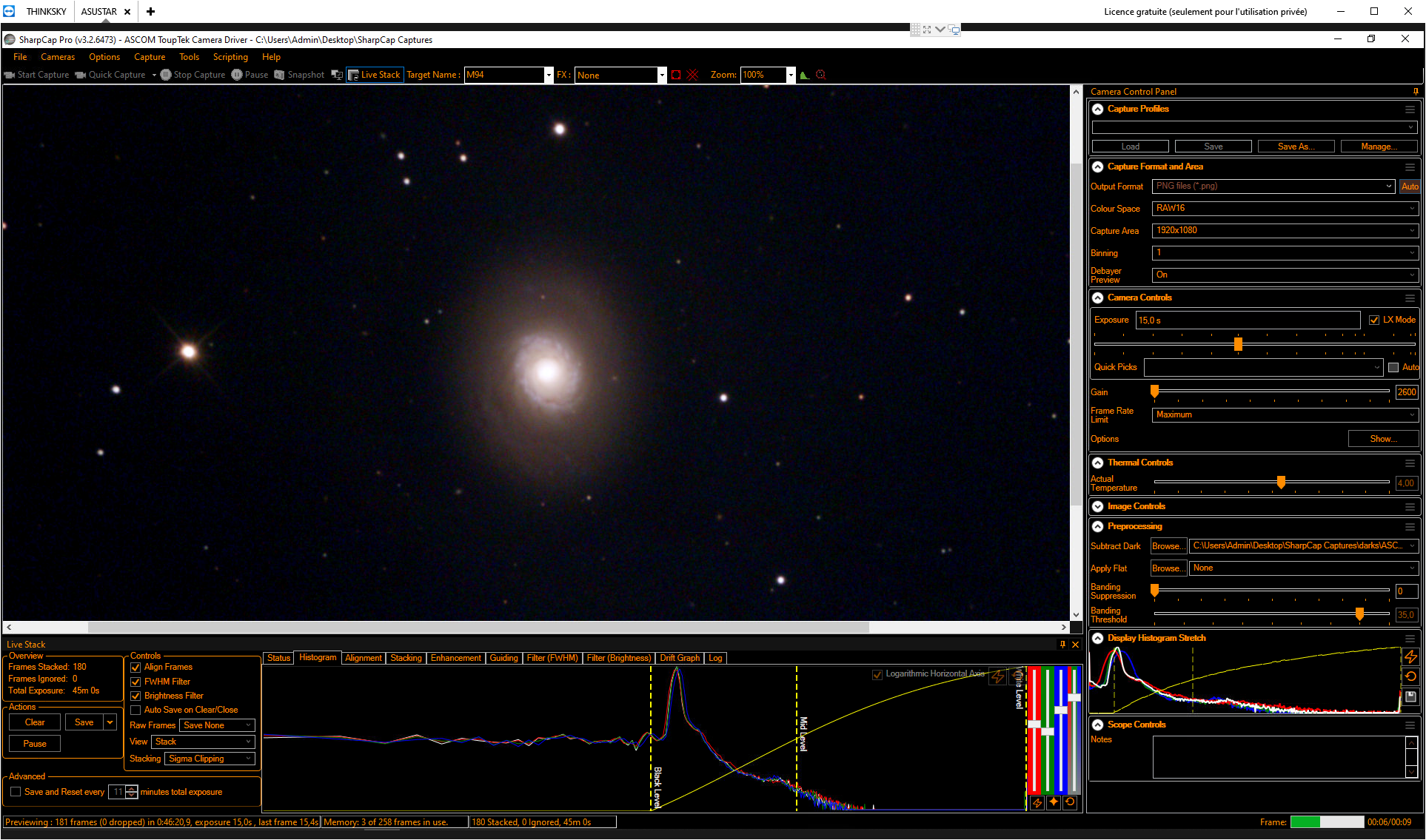This screenshot has width=1426, height=840.
Task: Click the Exposure slider handle
Action: pyautogui.click(x=1238, y=344)
